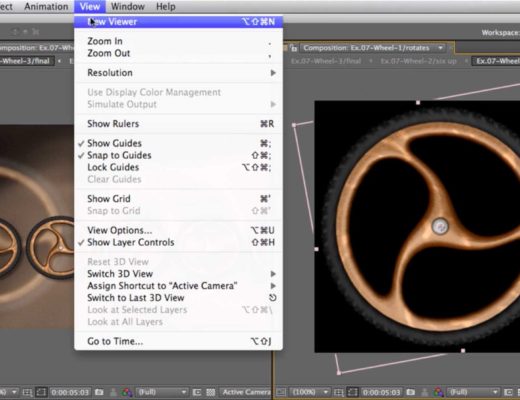Close the open View menu
This screenshot has width=520, height=400.
click(90, 7)
